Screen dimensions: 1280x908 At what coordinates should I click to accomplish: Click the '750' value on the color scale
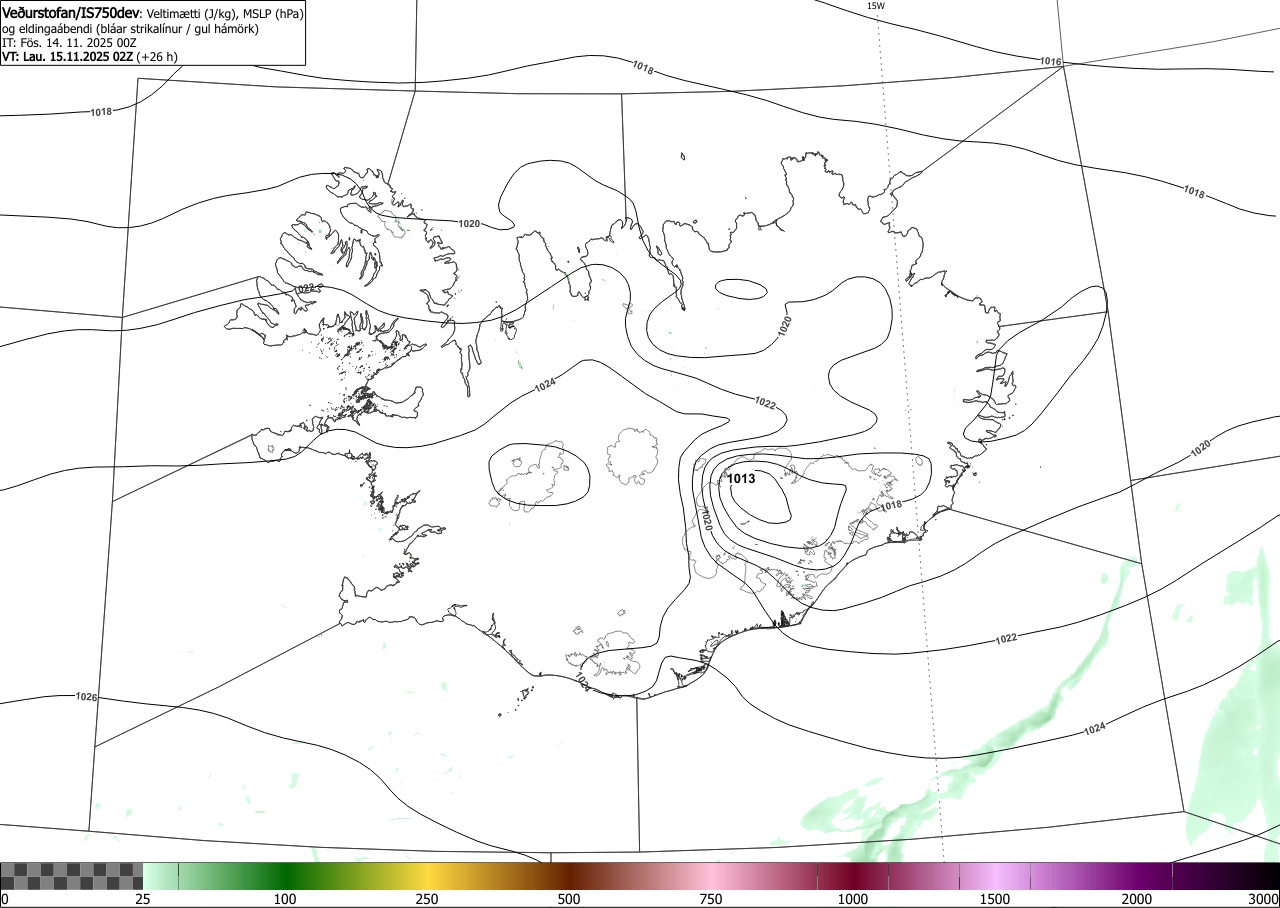pos(711,899)
